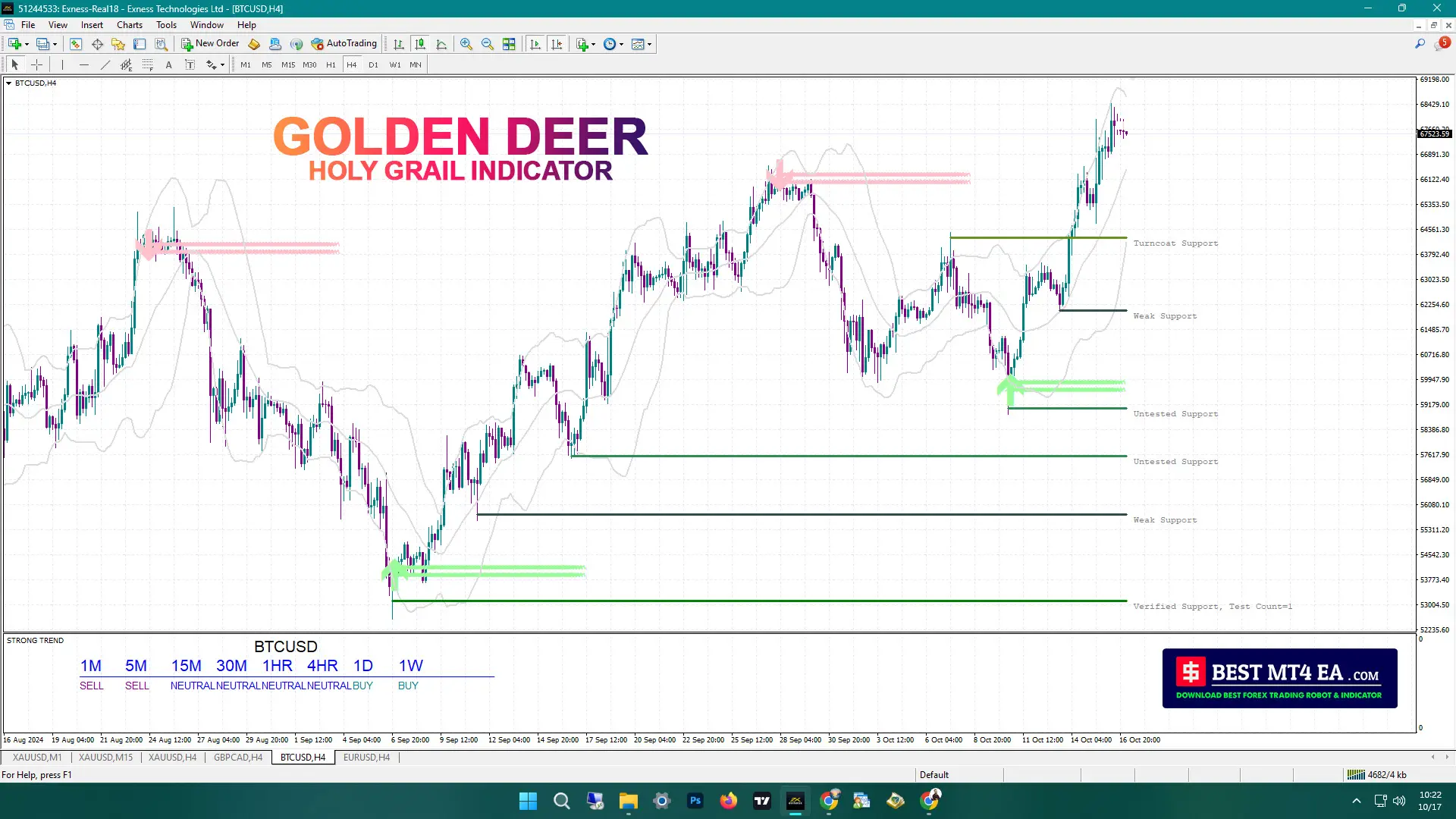Open the Charts menu
Screen dimensions: 1456x819
(129, 24)
